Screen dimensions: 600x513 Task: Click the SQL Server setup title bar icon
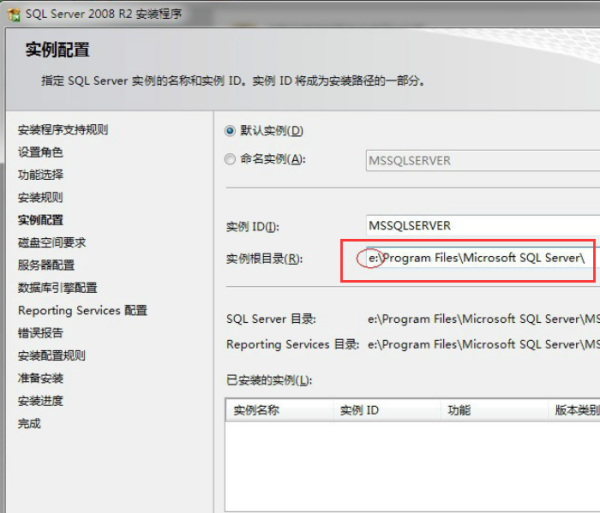14,15
